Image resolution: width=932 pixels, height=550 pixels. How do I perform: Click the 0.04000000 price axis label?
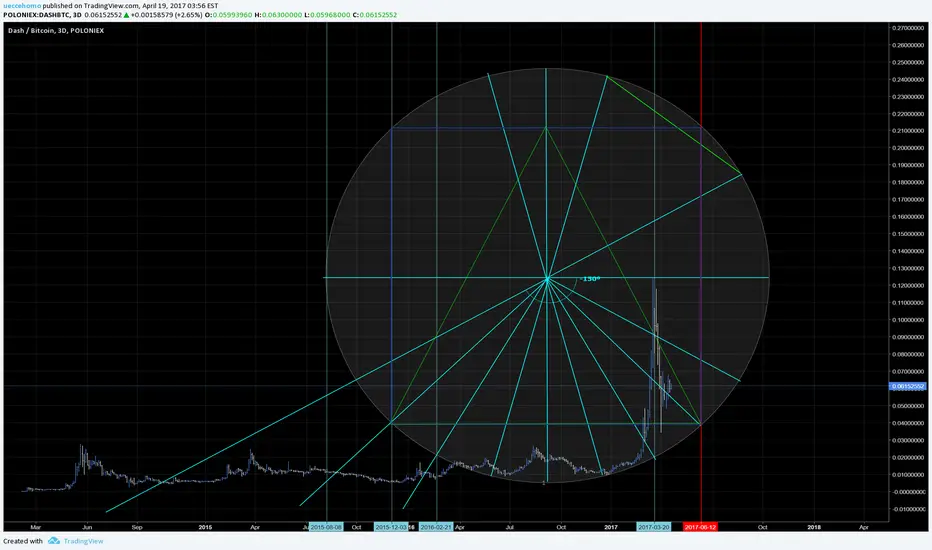click(x=908, y=423)
